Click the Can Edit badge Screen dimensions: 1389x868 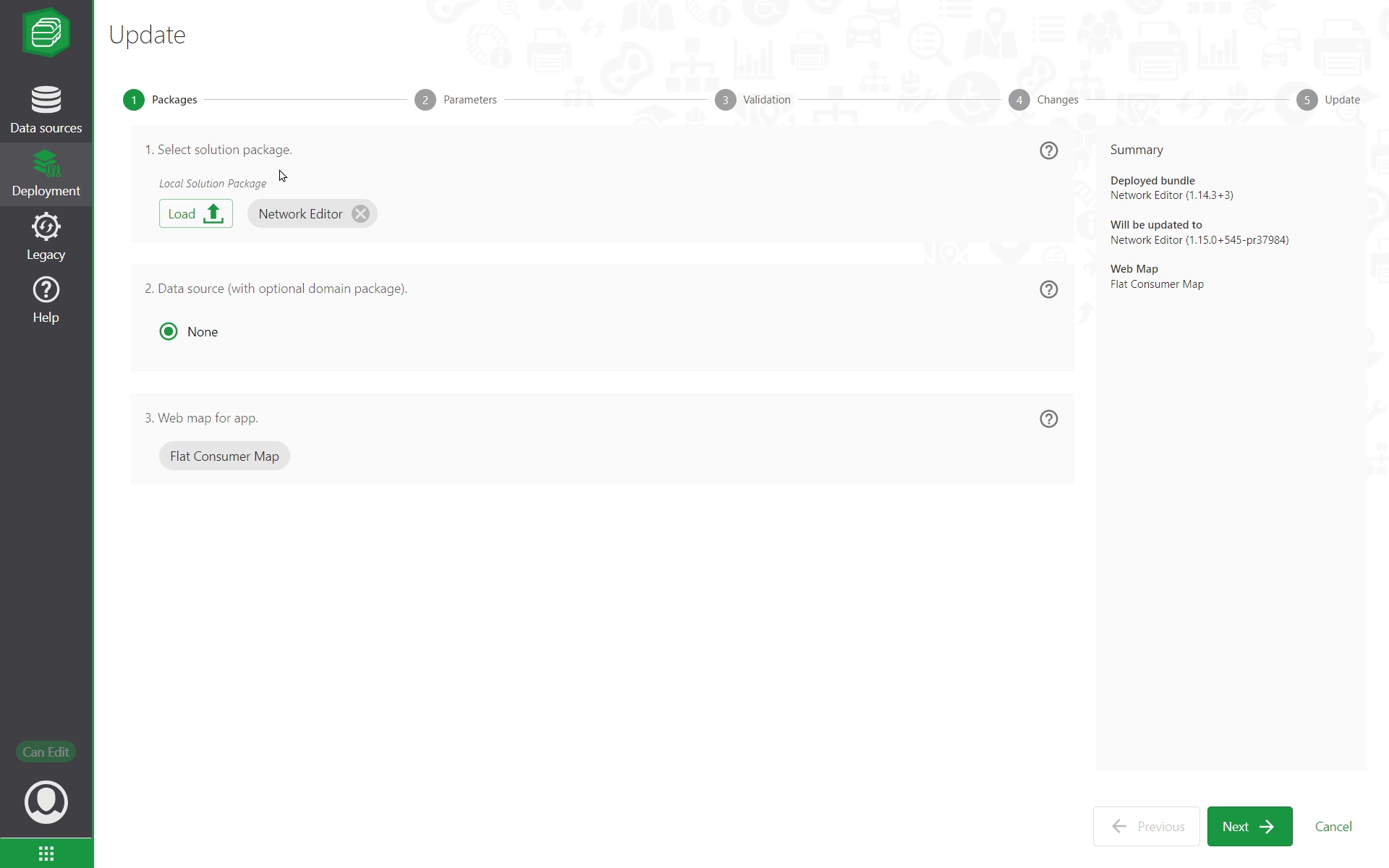tap(46, 752)
